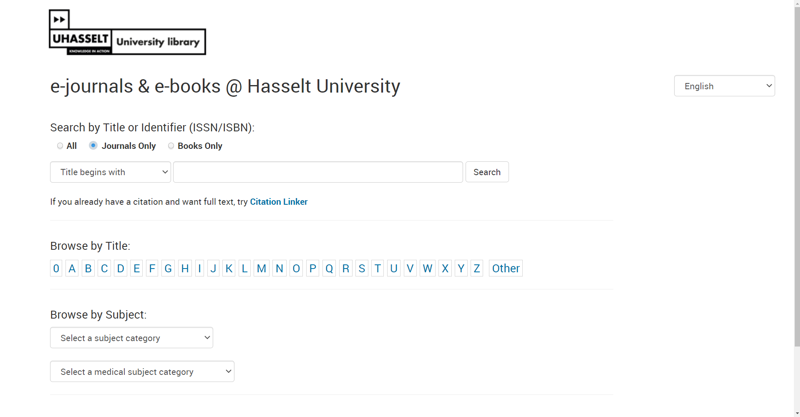The image size is (800, 417).
Task: Open the medical subject category dropdown
Action: [142, 372]
